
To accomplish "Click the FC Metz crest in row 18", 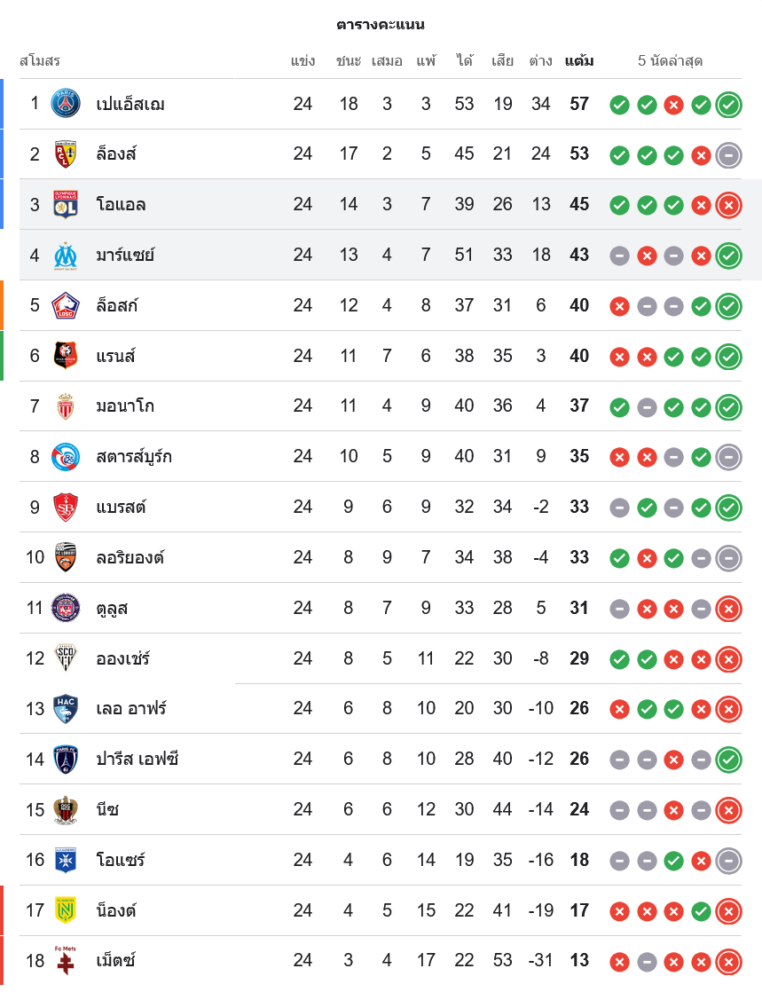I will point(66,960).
